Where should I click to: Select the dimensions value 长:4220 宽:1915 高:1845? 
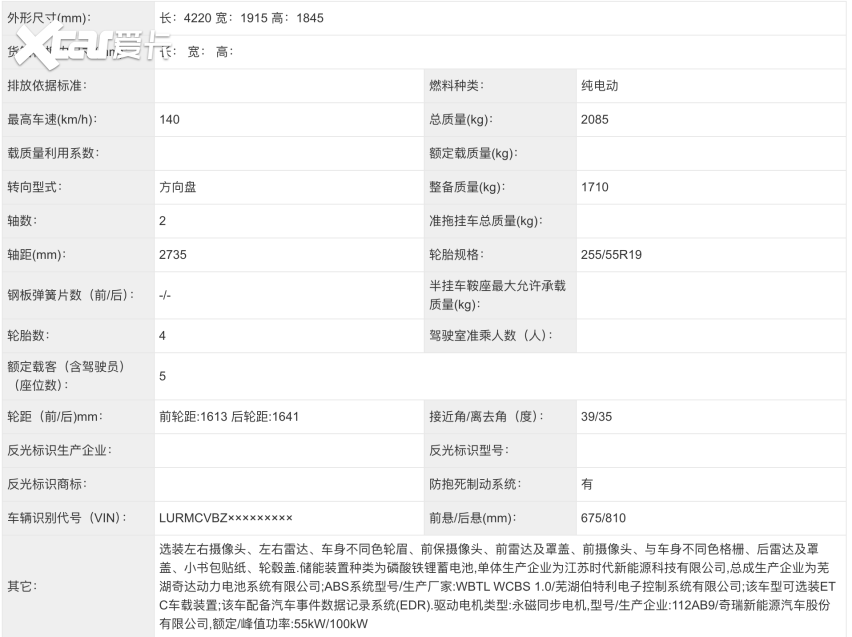241,18
